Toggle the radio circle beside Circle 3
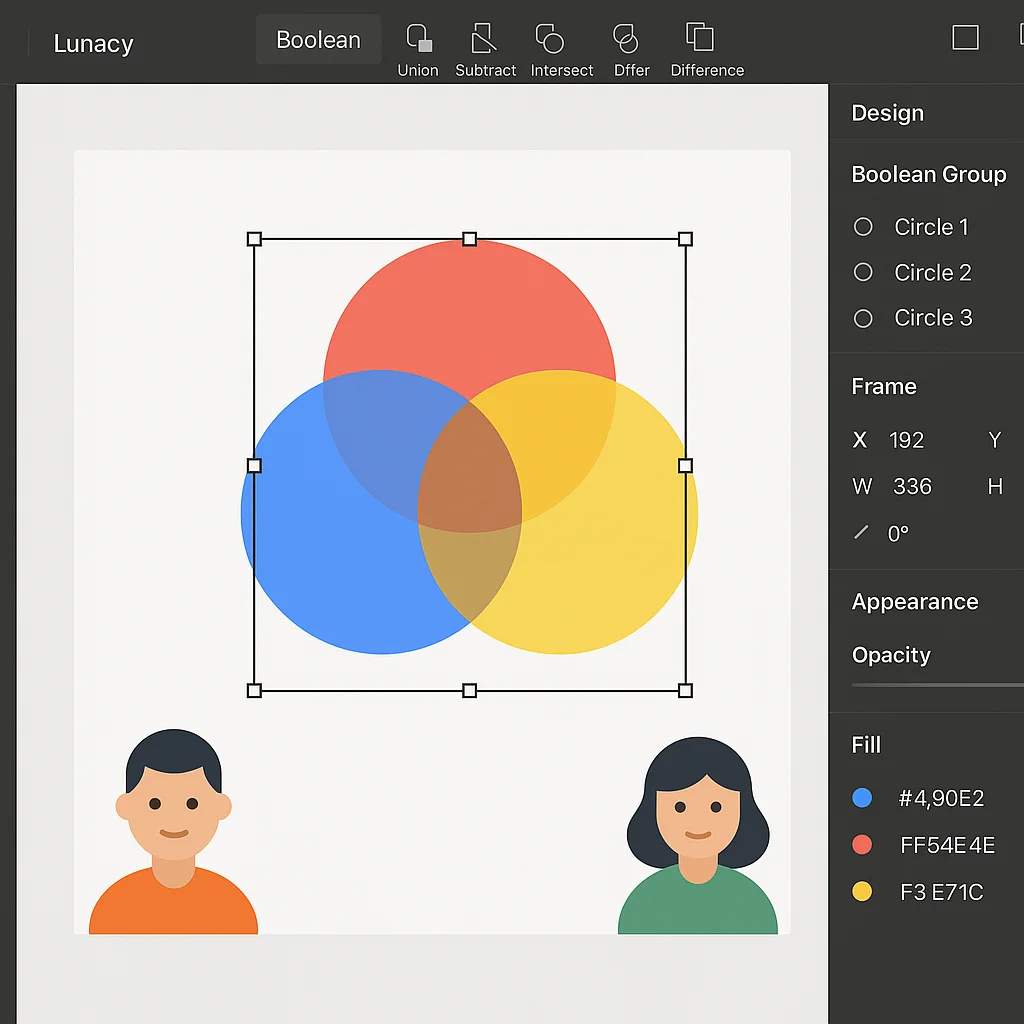This screenshot has height=1024, width=1024. click(862, 318)
